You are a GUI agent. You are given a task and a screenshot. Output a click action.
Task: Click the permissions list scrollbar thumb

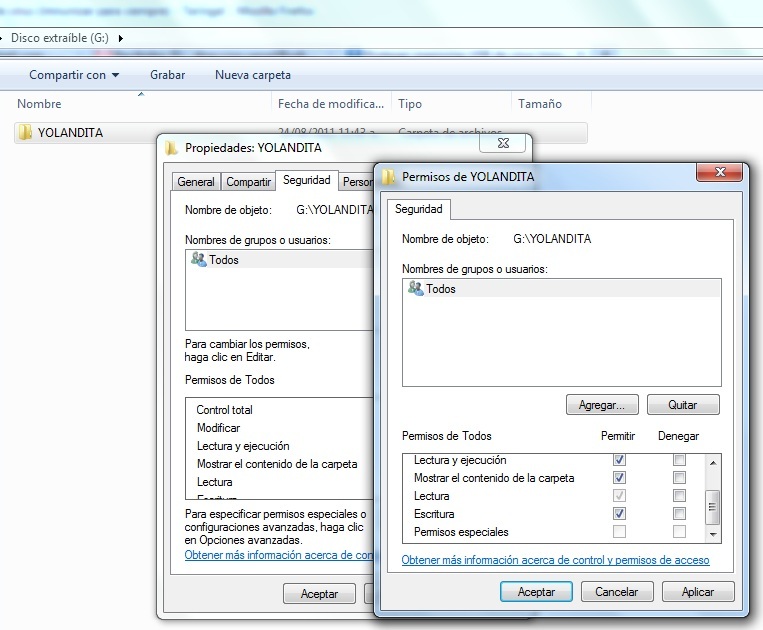coord(713,507)
